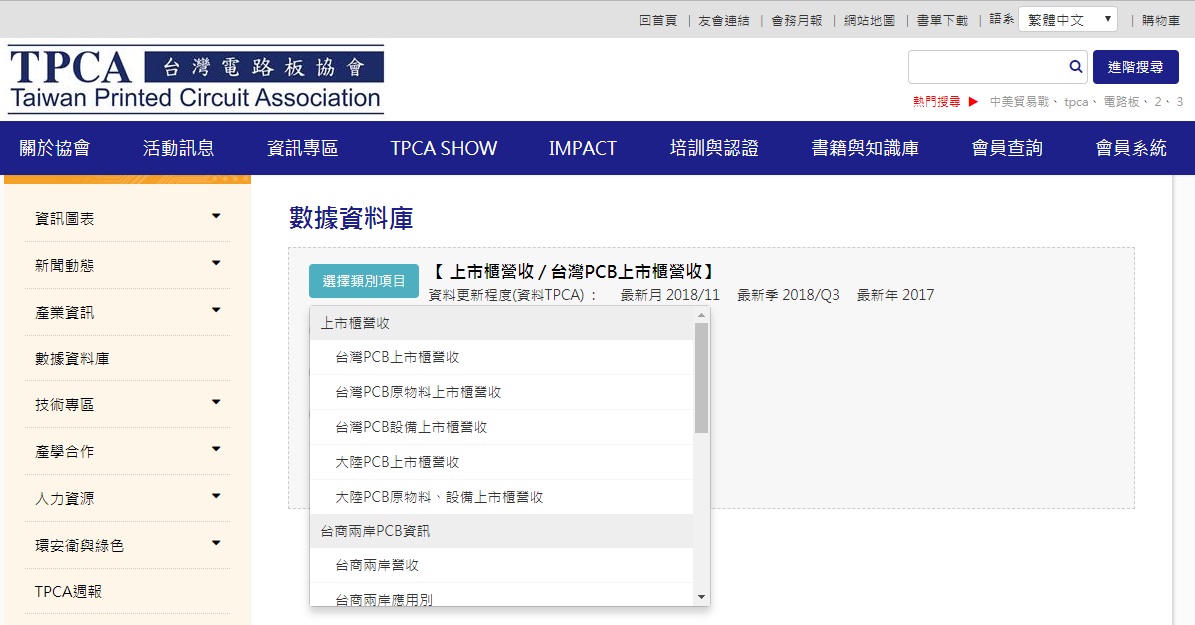The width and height of the screenshot is (1195, 625).
Task: Open TPCA週報 in the sidebar
Action: click(x=69, y=591)
